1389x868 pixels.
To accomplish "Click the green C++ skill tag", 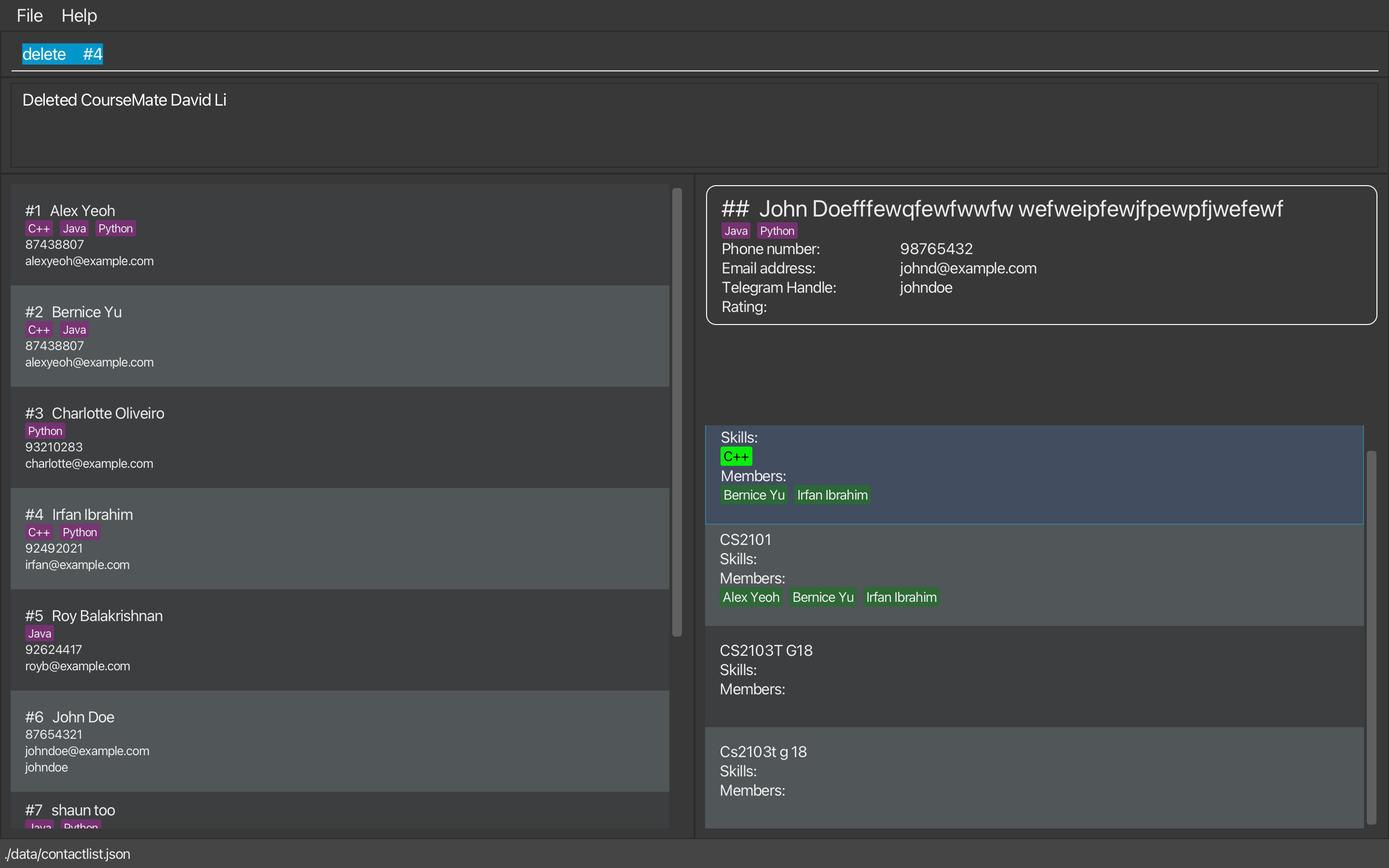I will pos(736,456).
